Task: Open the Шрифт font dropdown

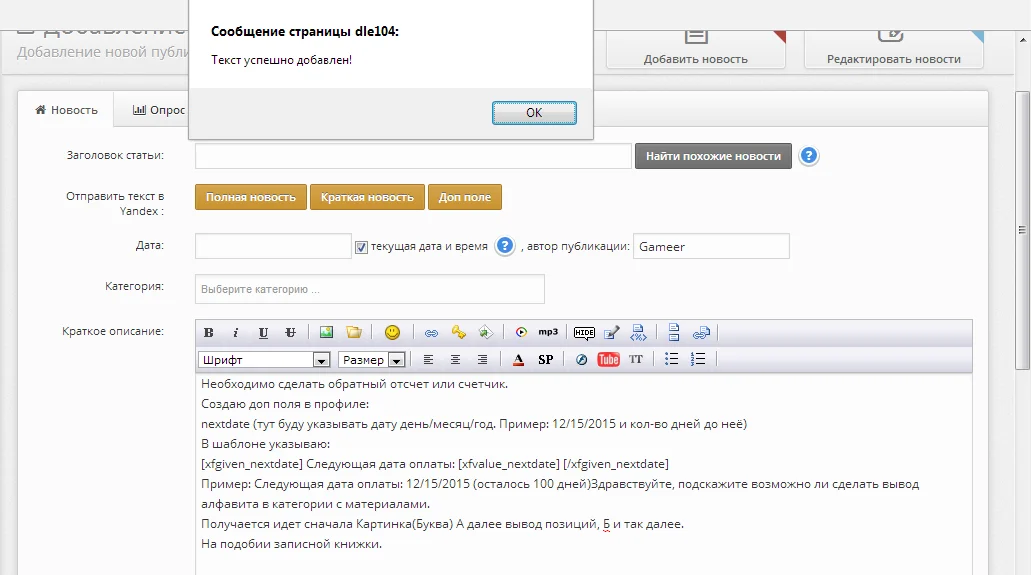Action: (x=264, y=360)
